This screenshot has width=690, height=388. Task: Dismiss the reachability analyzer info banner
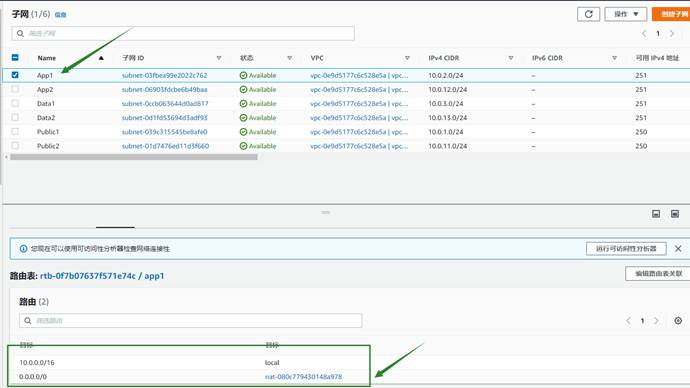678,249
